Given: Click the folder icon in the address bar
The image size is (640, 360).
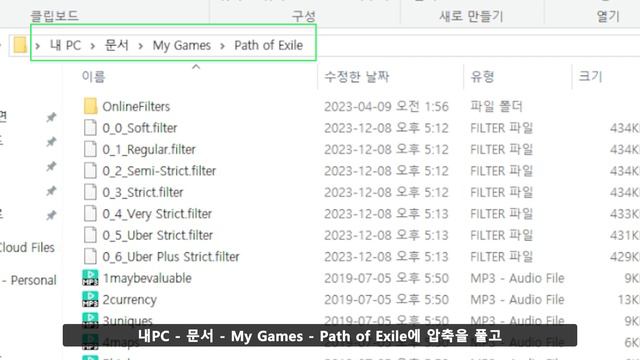Looking at the screenshot, I should tap(20, 45).
